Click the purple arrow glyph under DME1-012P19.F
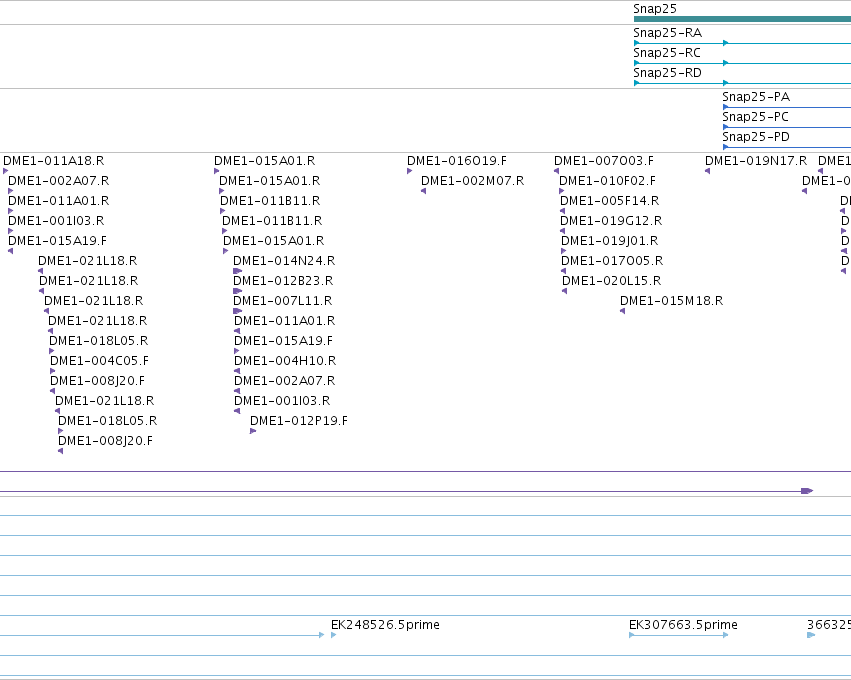Image resolution: width=851 pixels, height=680 pixels. coord(253,431)
